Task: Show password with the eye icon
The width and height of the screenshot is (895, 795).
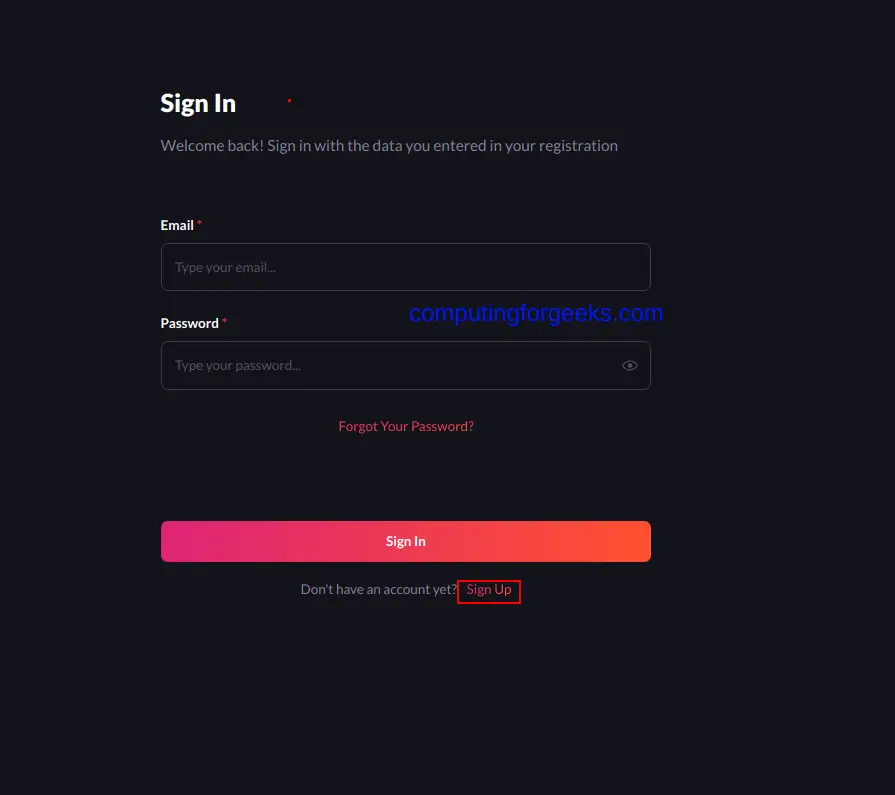Action: point(630,365)
